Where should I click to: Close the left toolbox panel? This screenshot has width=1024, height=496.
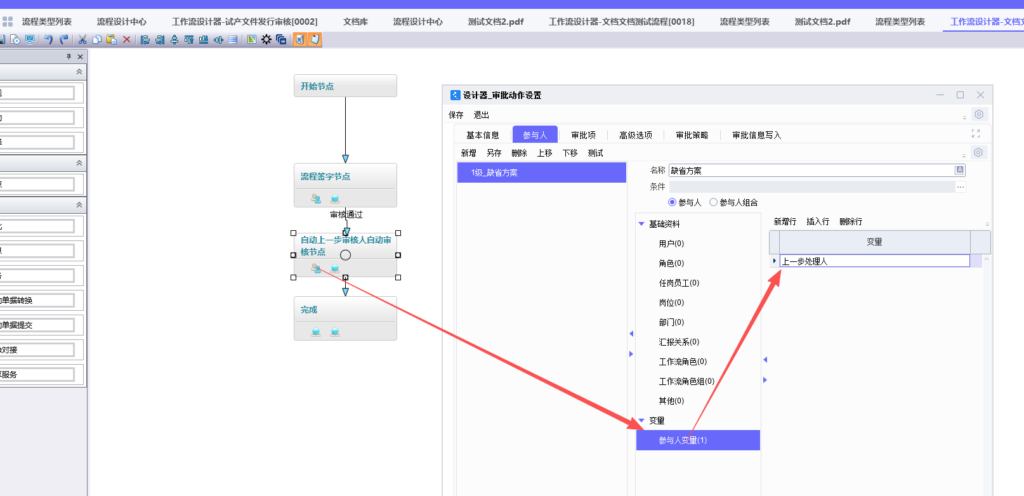pos(80,57)
